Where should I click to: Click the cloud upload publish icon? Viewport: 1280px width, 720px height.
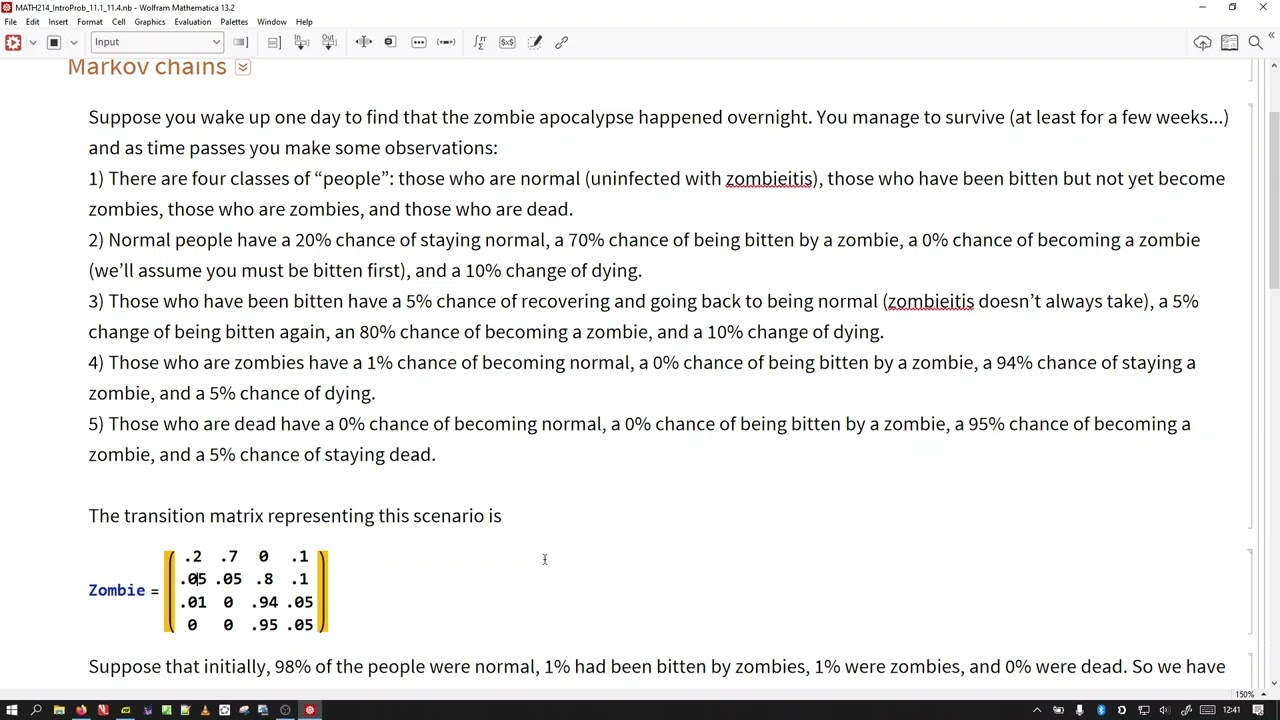tap(1202, 42)
